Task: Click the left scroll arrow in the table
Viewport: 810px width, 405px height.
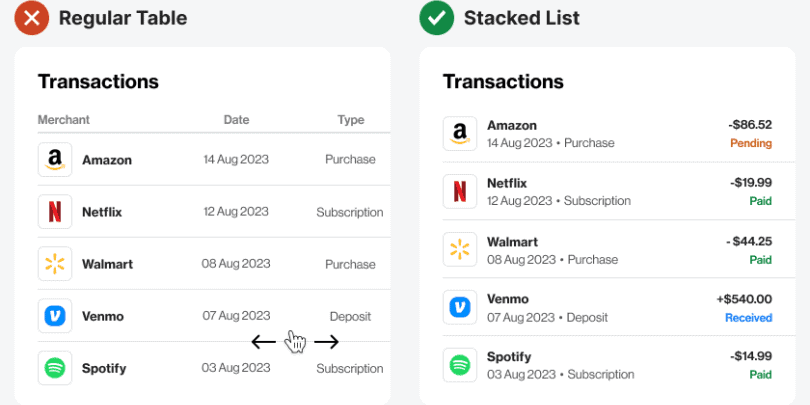Action: [263, 342]
